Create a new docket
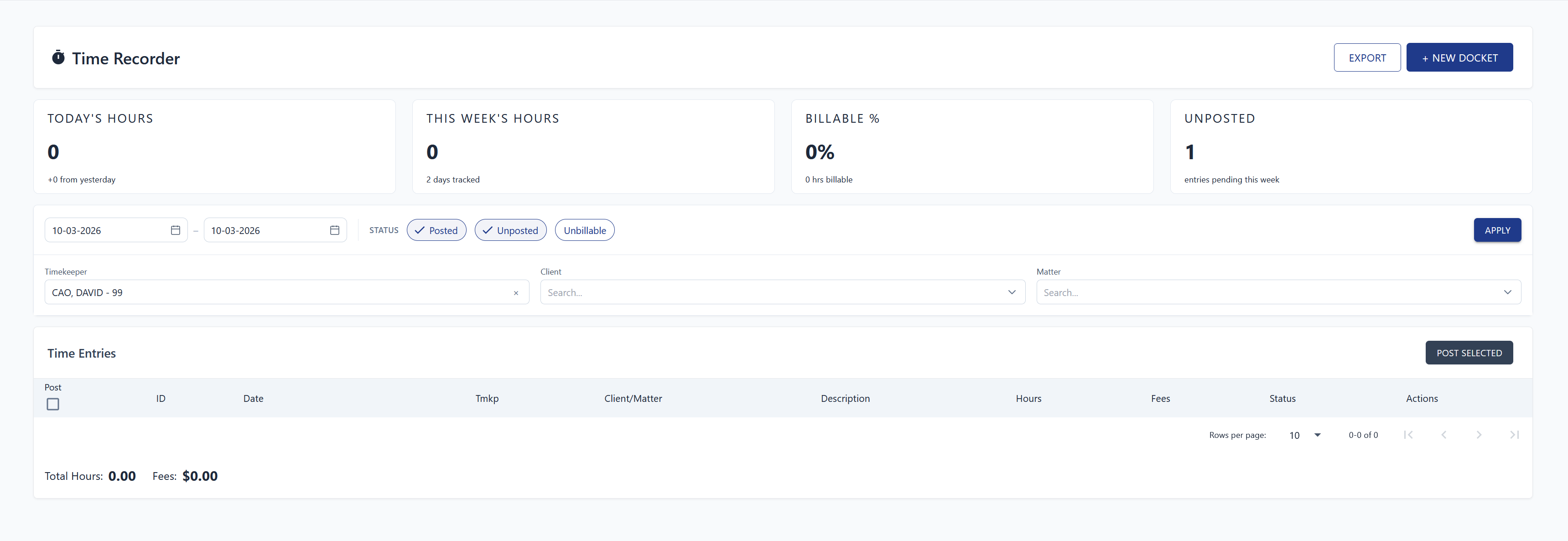1568x541 pixels. [1459, 58]
